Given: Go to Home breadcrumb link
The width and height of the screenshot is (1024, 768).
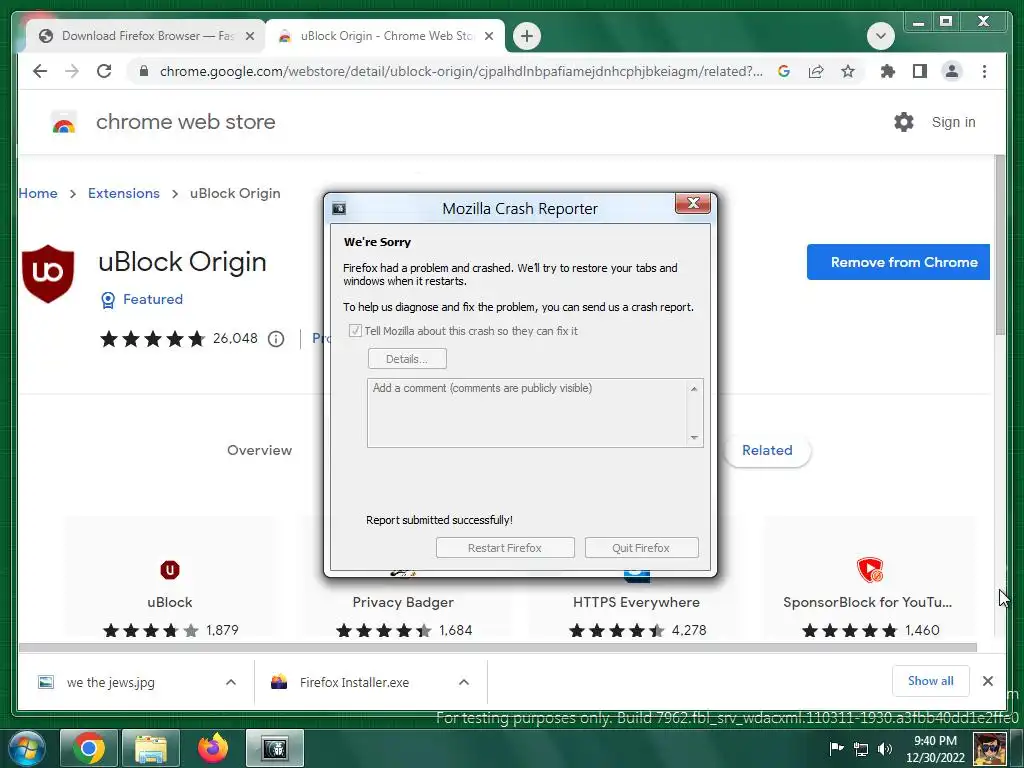Looking at the screenshot, I should click(38, 193).
